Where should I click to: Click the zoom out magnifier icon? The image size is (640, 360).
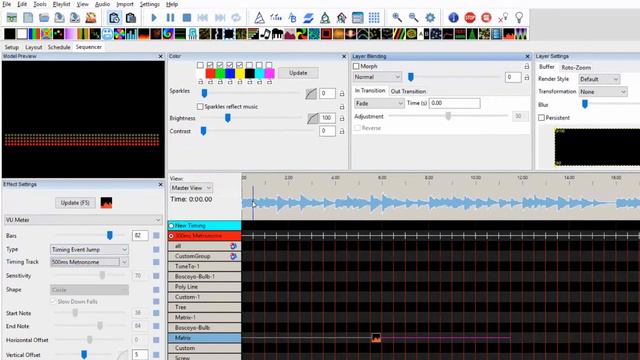(413, 18)
